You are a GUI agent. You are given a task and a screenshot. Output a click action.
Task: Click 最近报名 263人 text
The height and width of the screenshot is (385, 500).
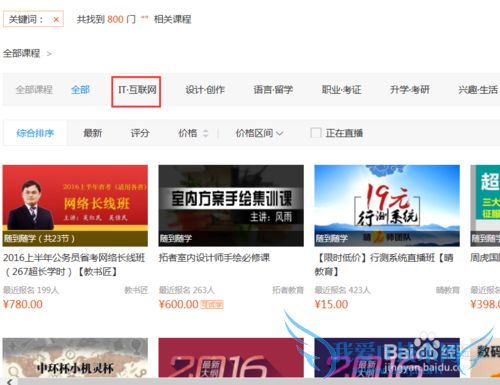[x=187, y=290]
